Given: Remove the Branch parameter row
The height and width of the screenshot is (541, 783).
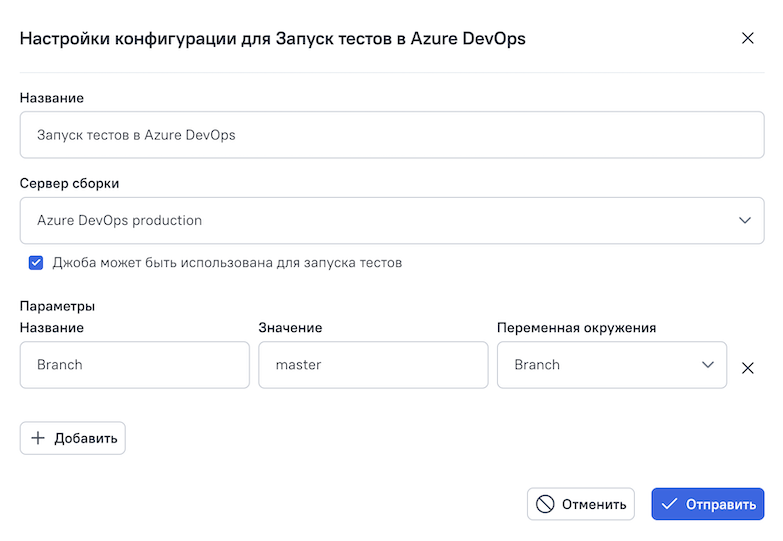Looking at the screenshot, I should [747, 367].
